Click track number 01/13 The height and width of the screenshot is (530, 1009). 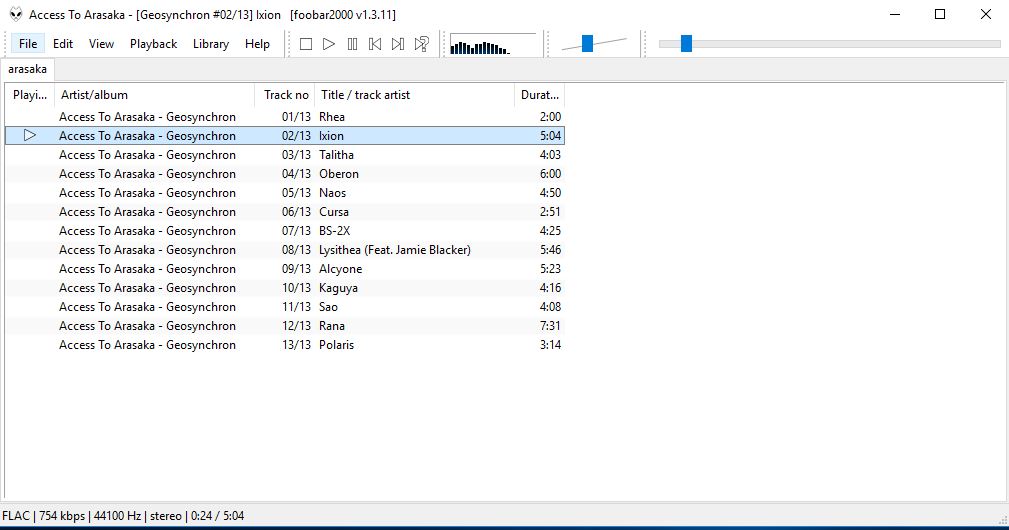click(x=296, y=116)
